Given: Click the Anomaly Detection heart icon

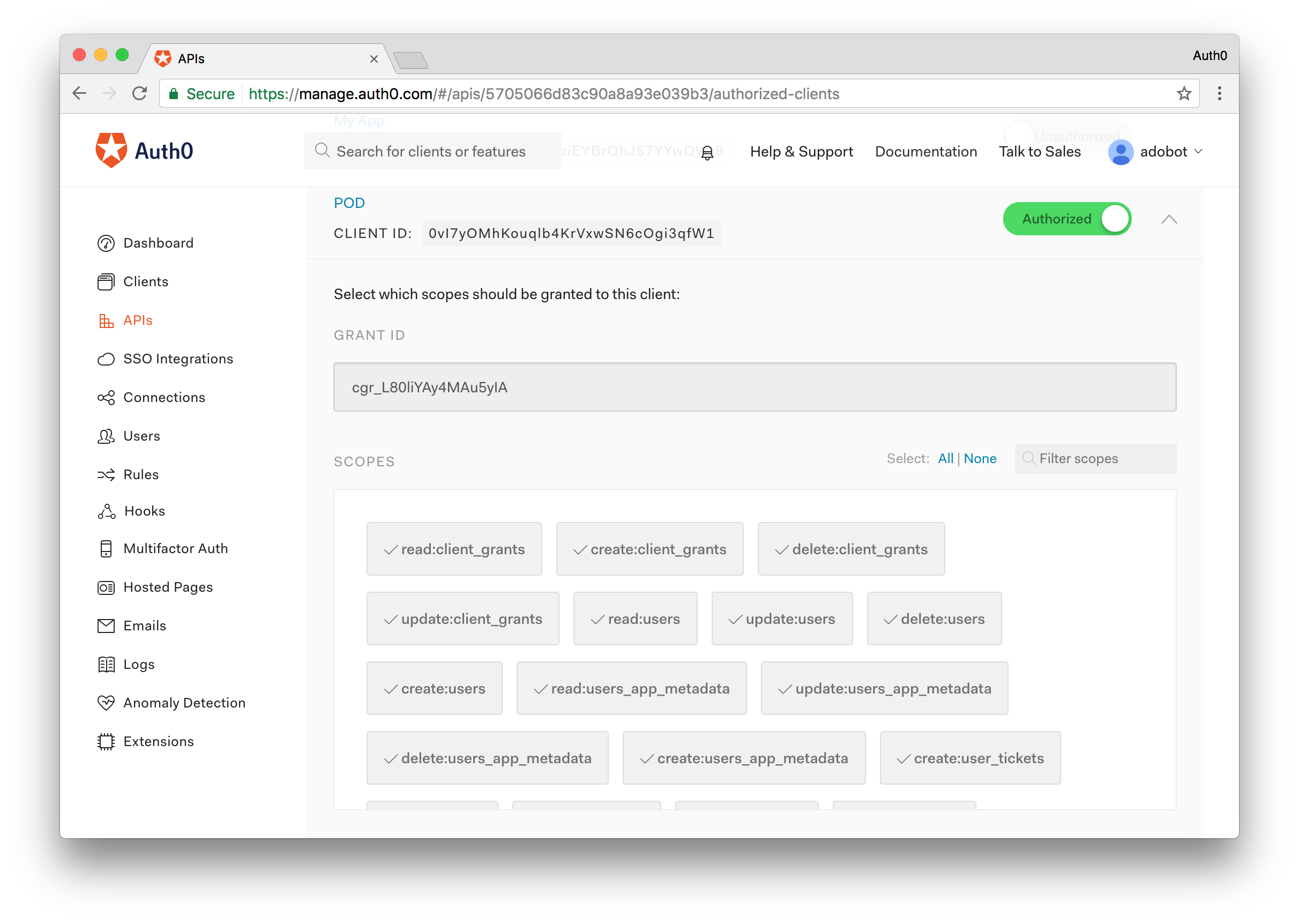Looking at the screenshot, I should (x=106, y=703).
